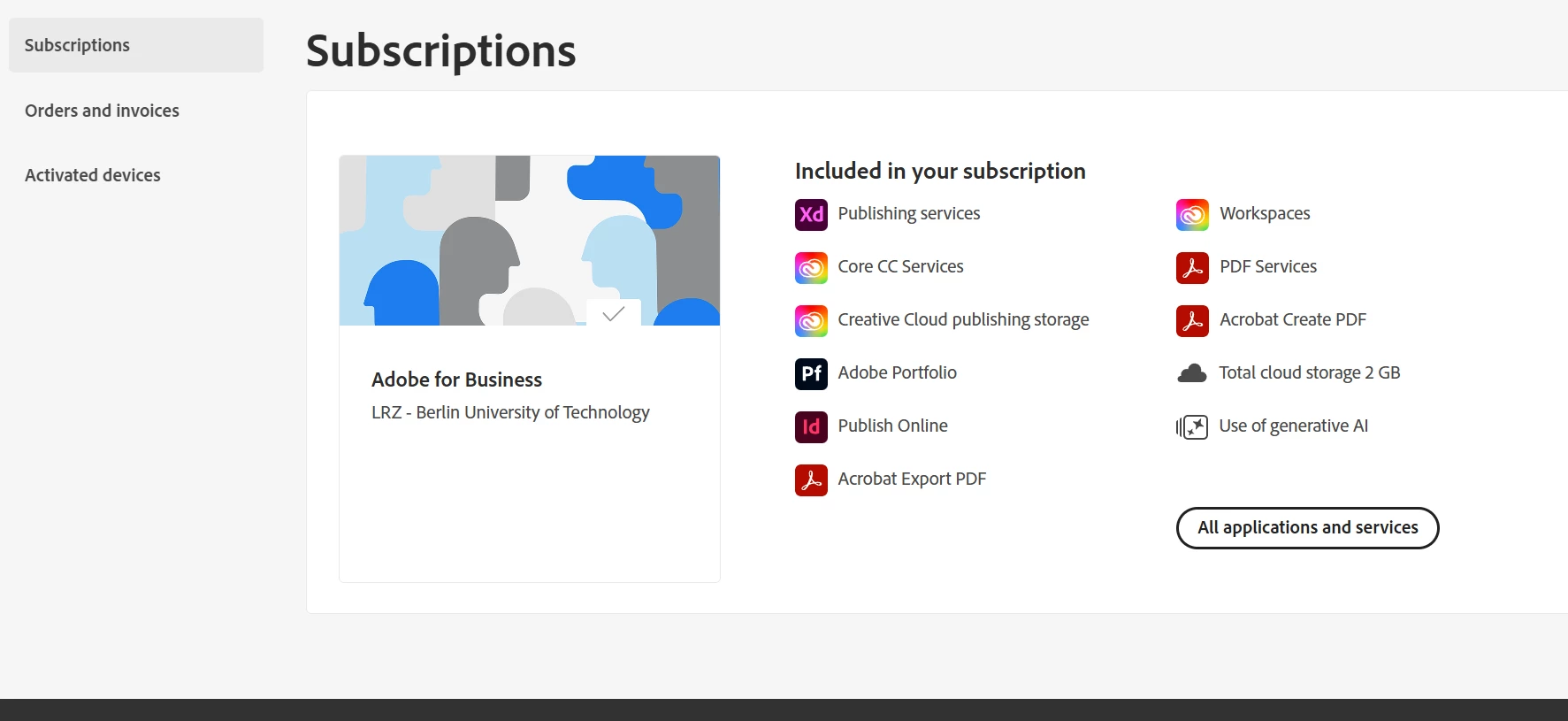
Task: Click the Adobe Portfolio Pf icon
Action: point(811,373)
